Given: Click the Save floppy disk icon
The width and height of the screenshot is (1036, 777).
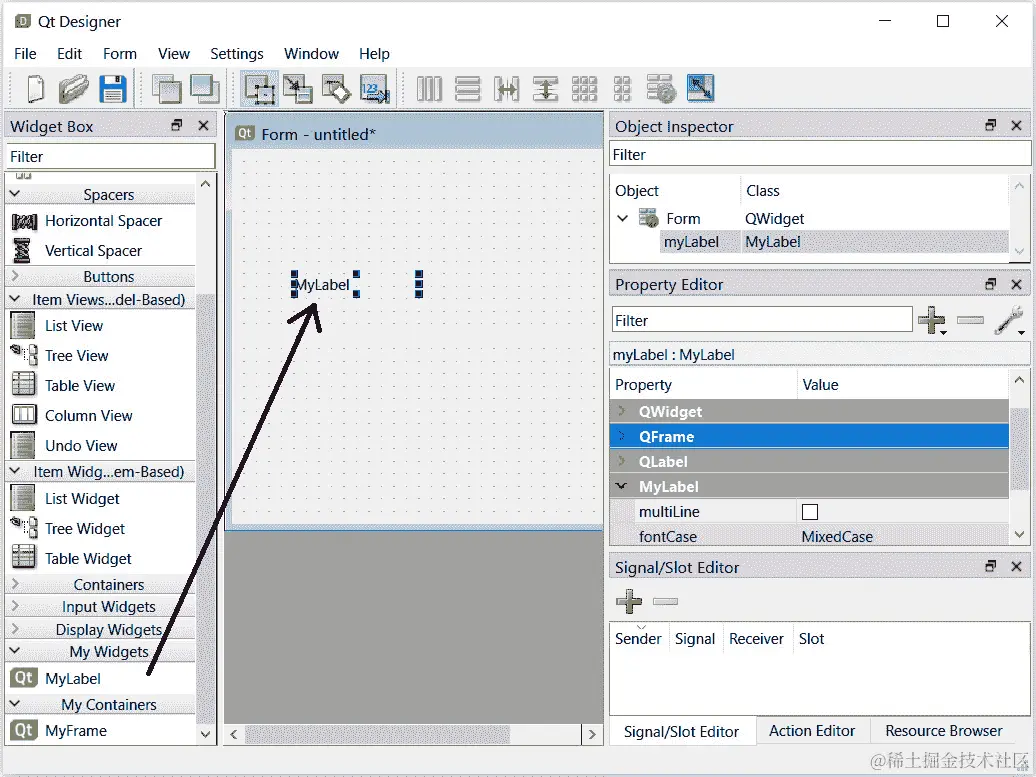Looking at the screenshot, I should 113,89.
